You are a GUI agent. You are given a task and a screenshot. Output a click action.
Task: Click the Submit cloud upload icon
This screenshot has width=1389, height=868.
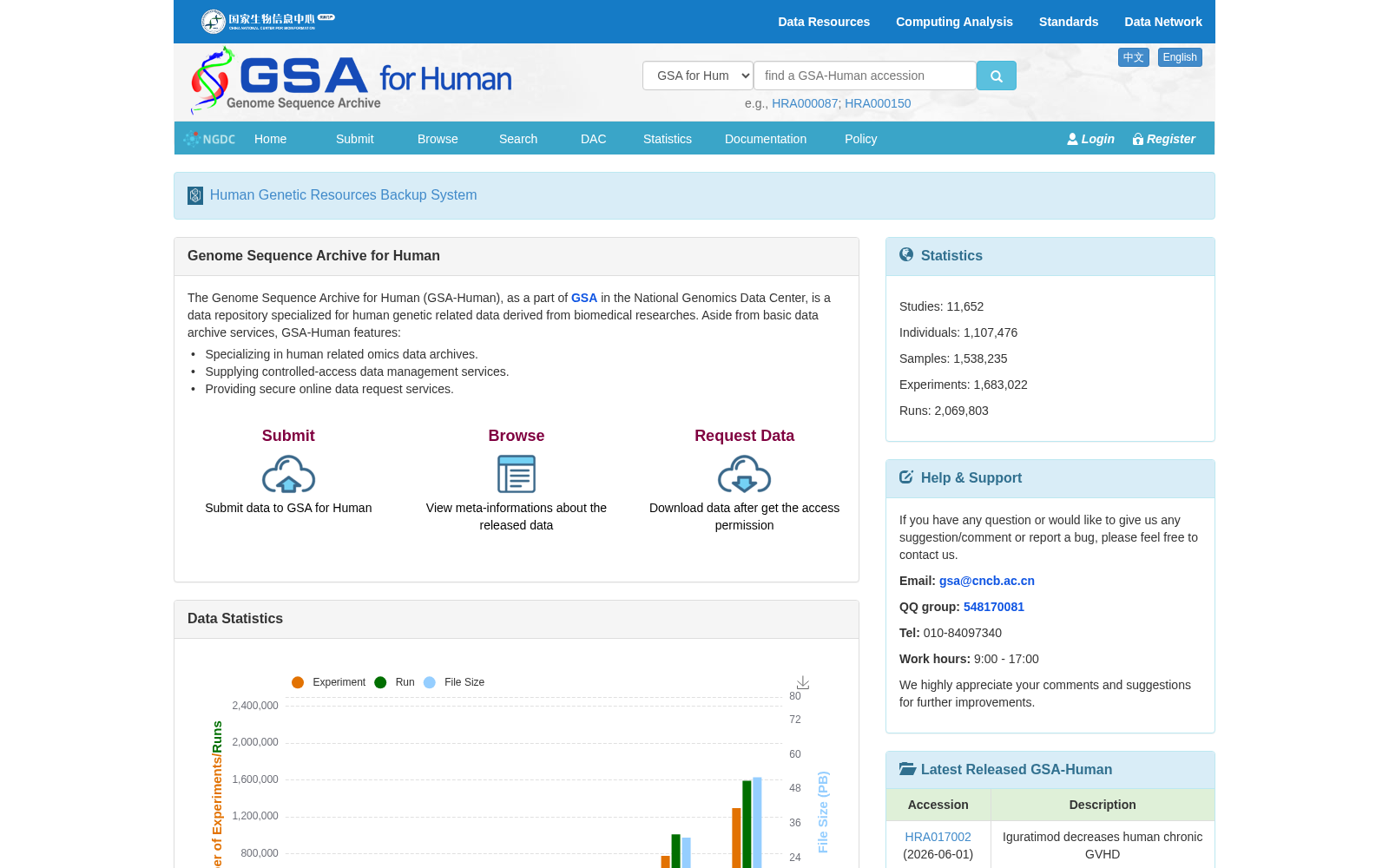pos(288,475)
